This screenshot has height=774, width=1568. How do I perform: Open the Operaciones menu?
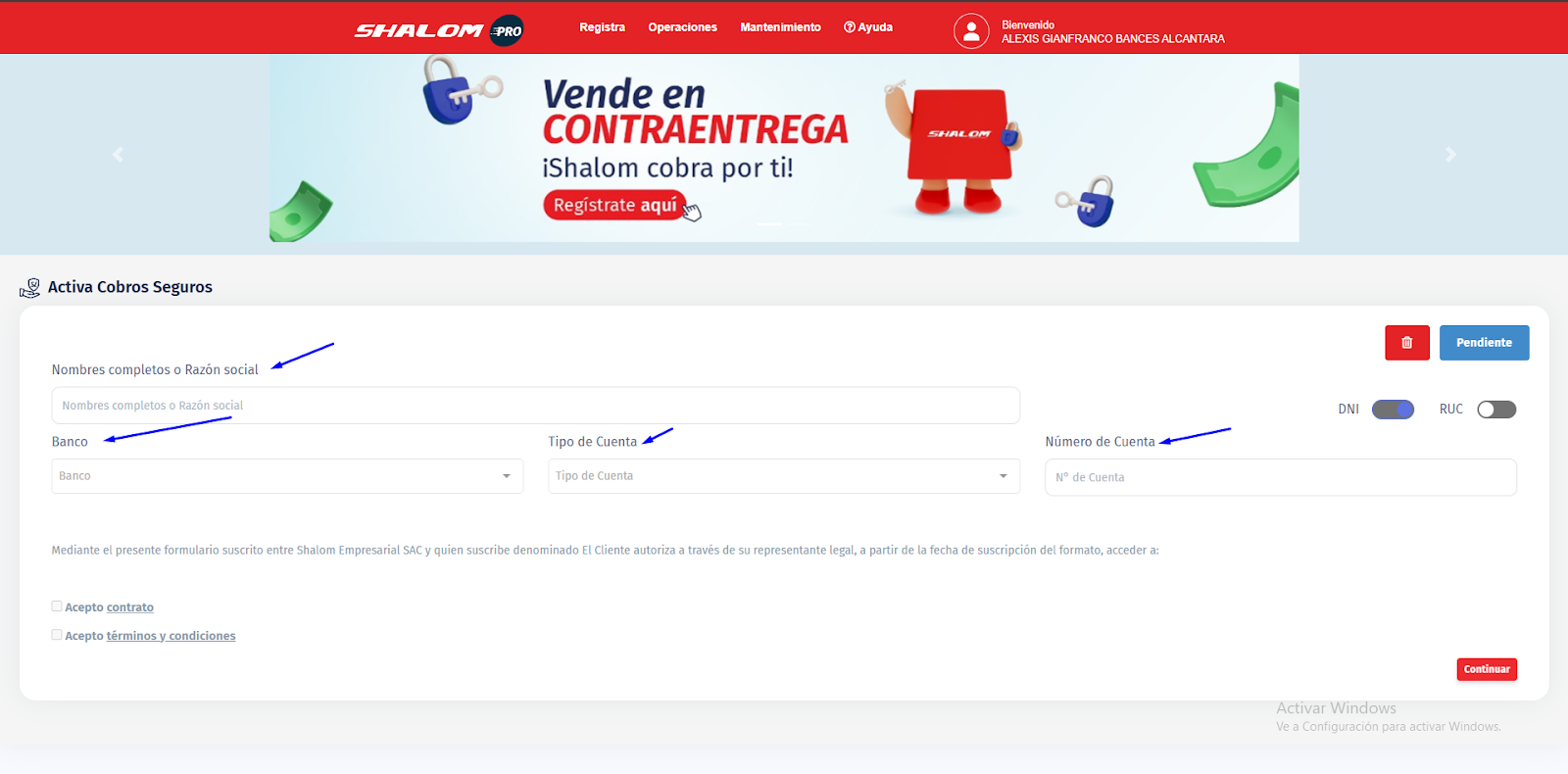(x=682, y=27)
